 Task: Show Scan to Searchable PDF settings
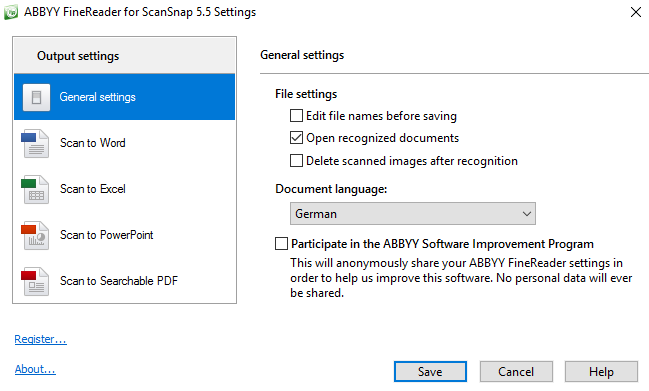point(125,281)
